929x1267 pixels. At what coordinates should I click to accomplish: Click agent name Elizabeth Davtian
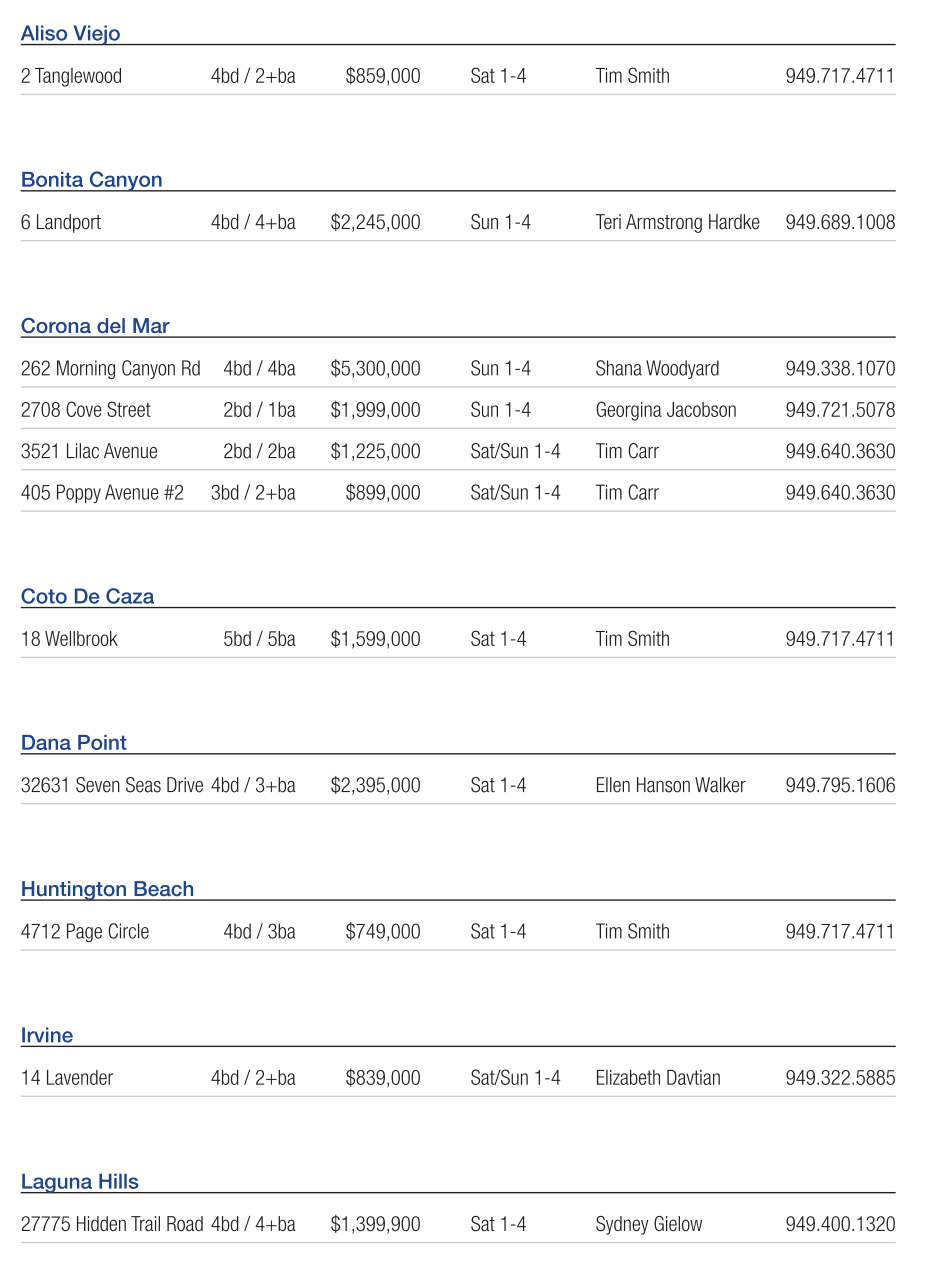tap(657, 1078)
